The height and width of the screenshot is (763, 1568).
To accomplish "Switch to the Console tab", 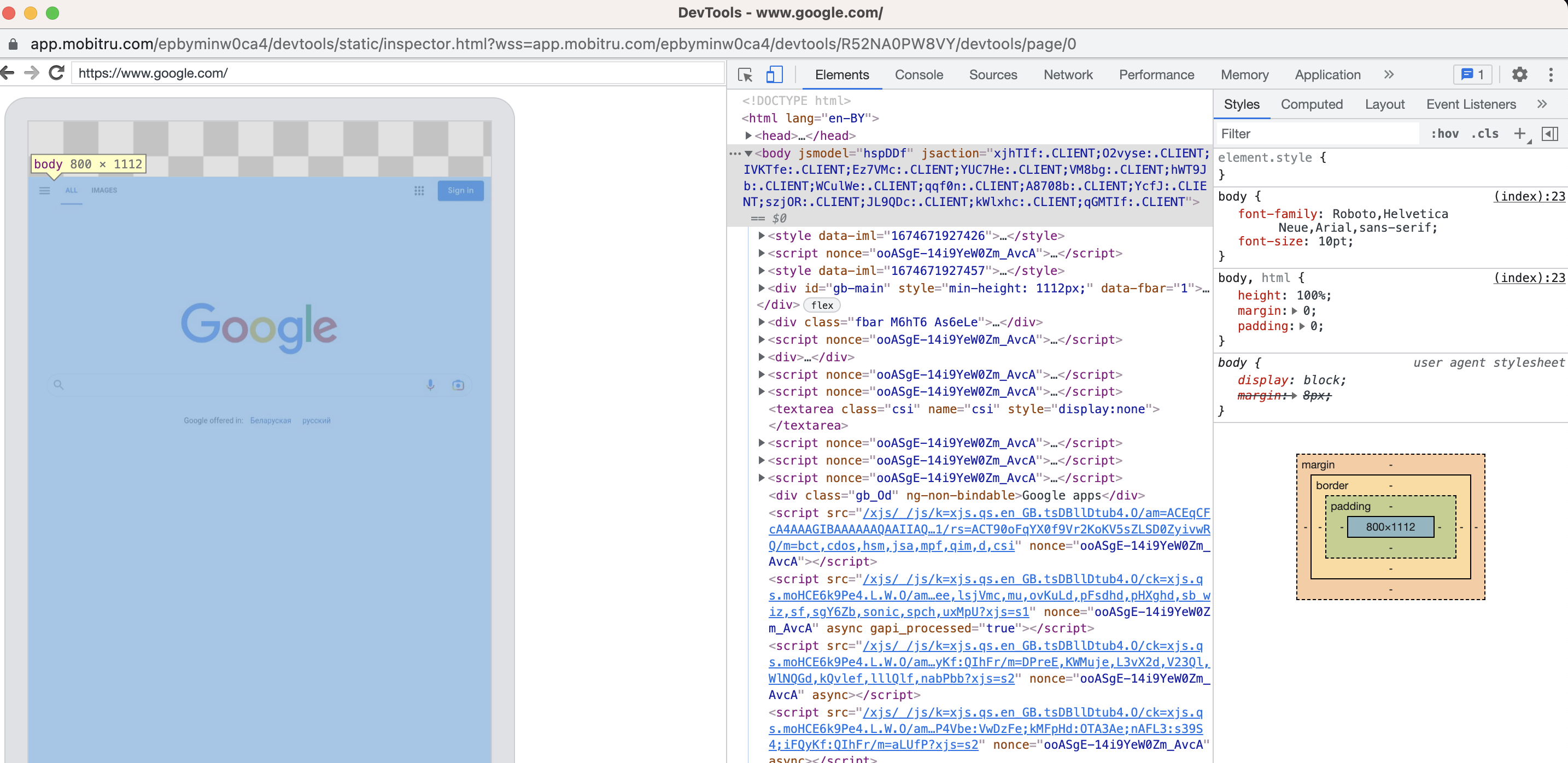I will coord(918,74).
